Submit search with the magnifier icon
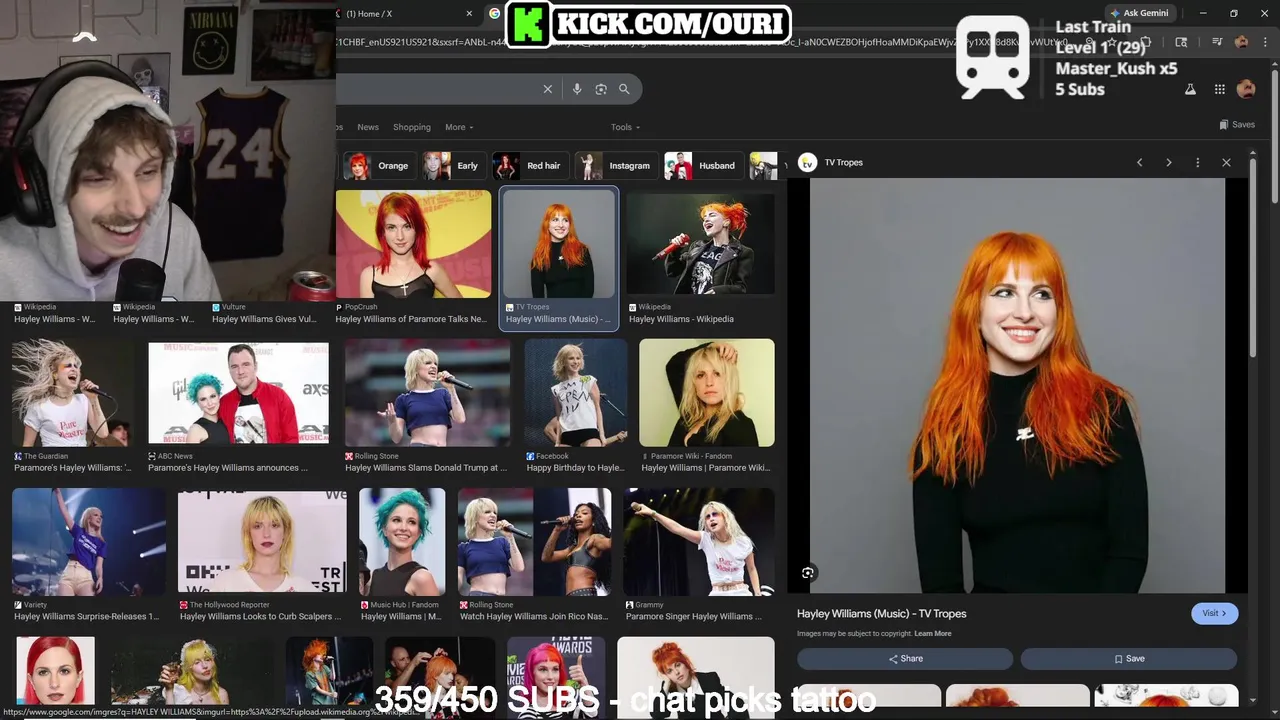Viewport: 1280px width, 720px height. pos(624,89)
